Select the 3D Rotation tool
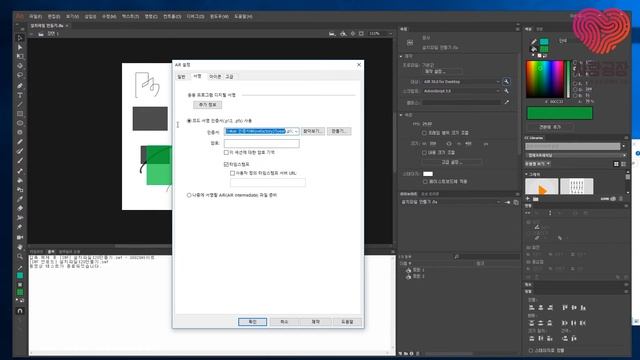The image size is (640, 360). (x=20, y=66)
